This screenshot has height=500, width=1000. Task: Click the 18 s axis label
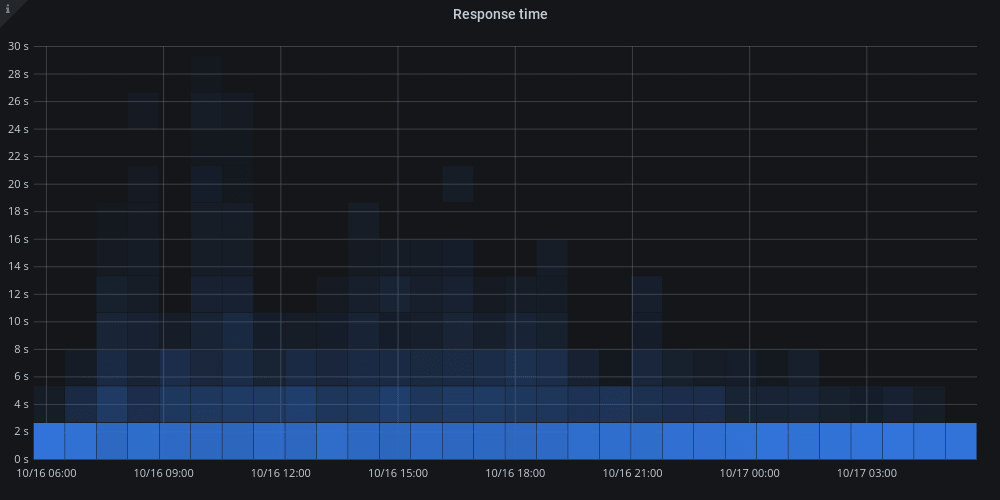tap(18, 211)
